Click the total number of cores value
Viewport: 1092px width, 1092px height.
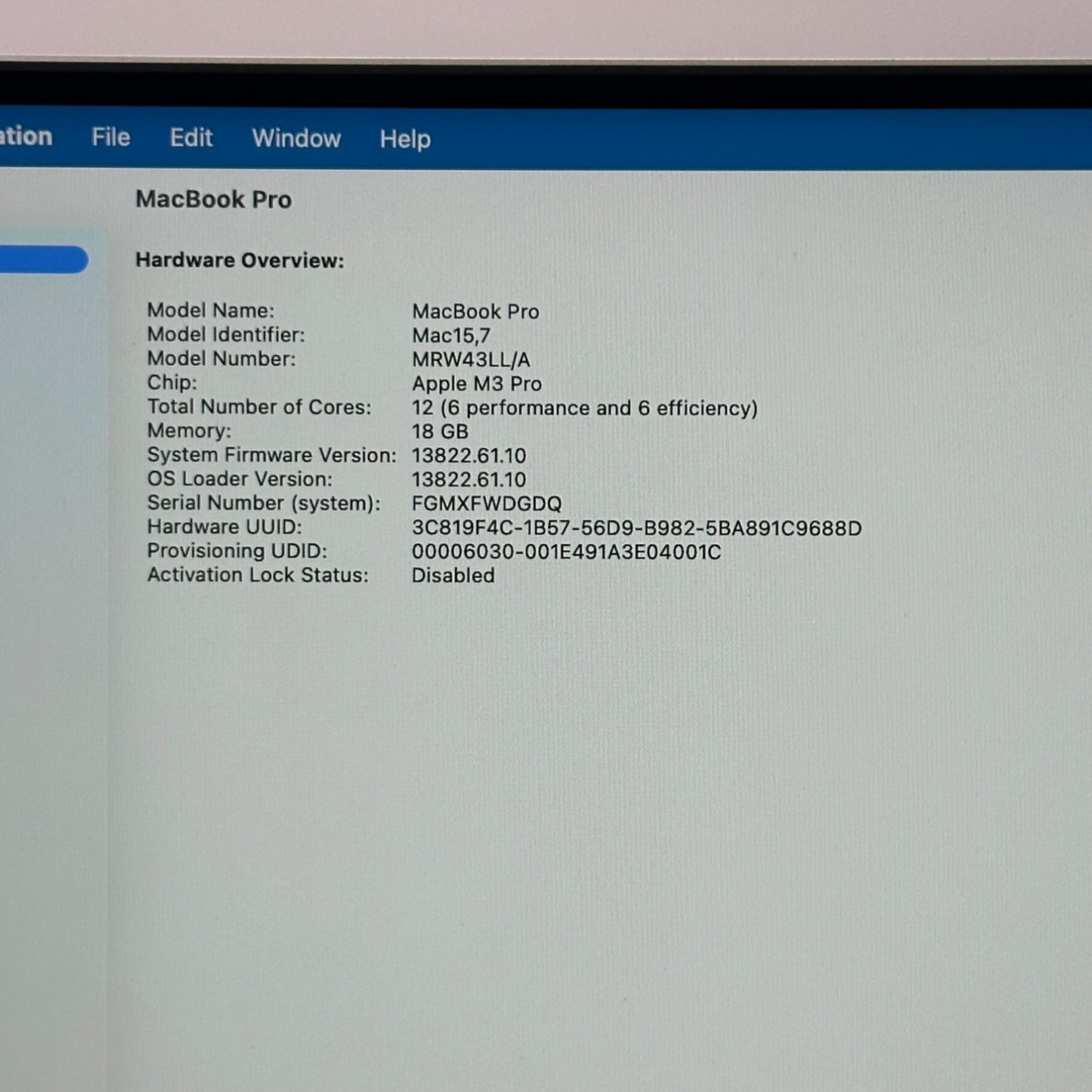click(584, 408)
